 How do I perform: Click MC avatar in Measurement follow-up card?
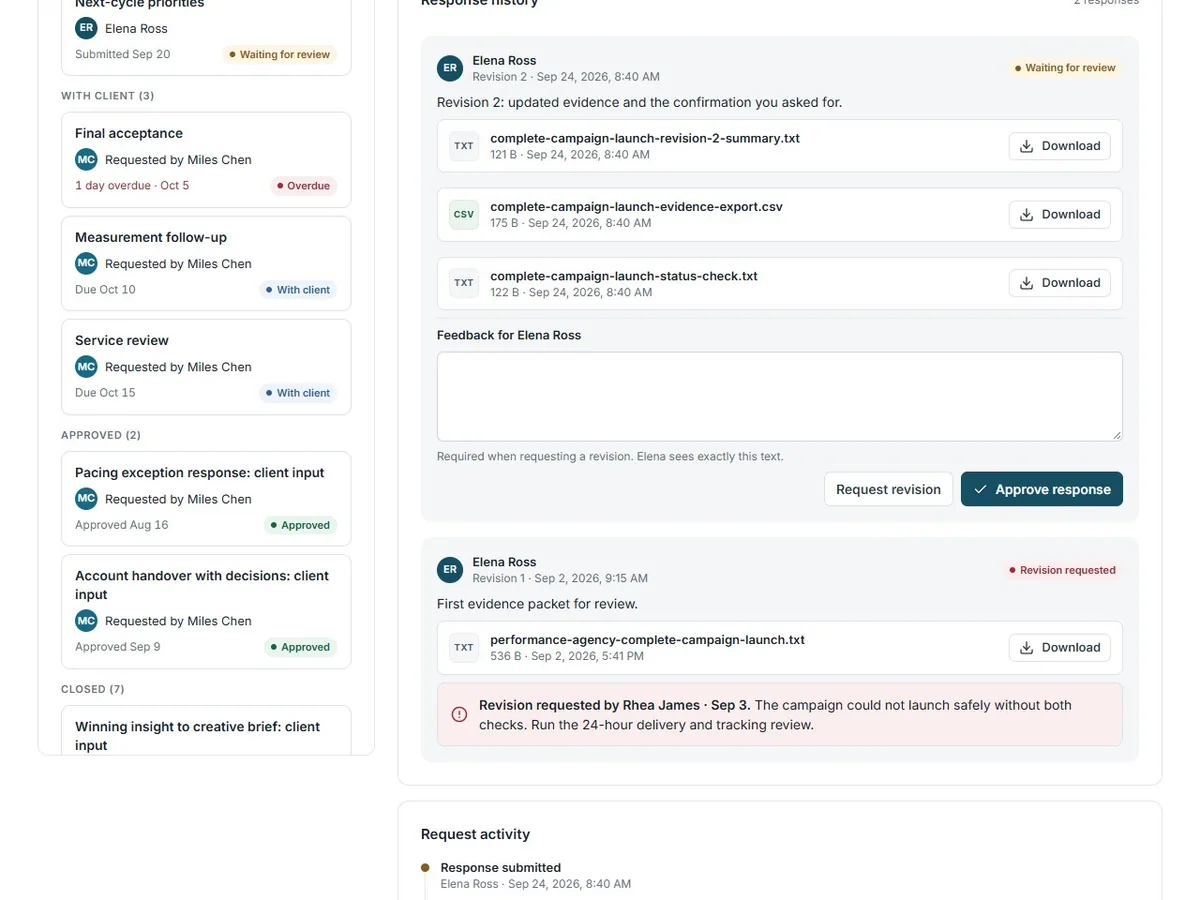87,263
